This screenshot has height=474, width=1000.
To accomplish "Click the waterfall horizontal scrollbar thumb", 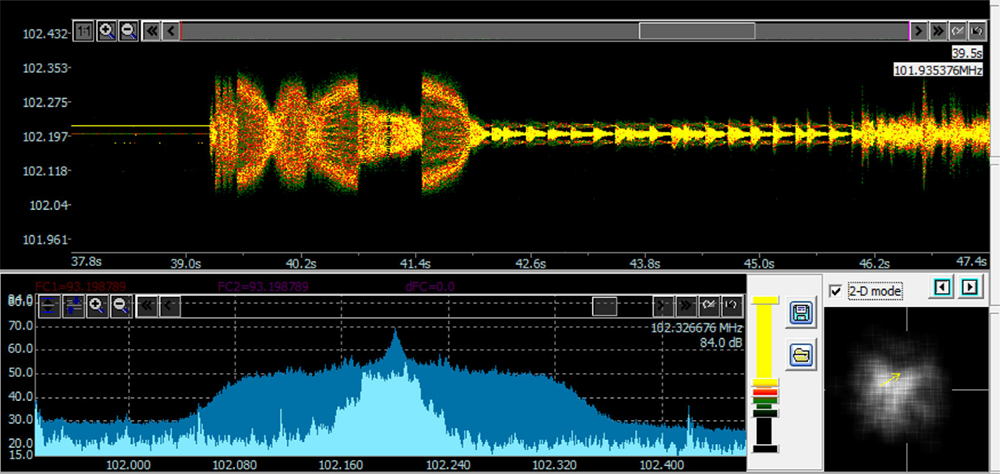I will (x=697, y=31).
